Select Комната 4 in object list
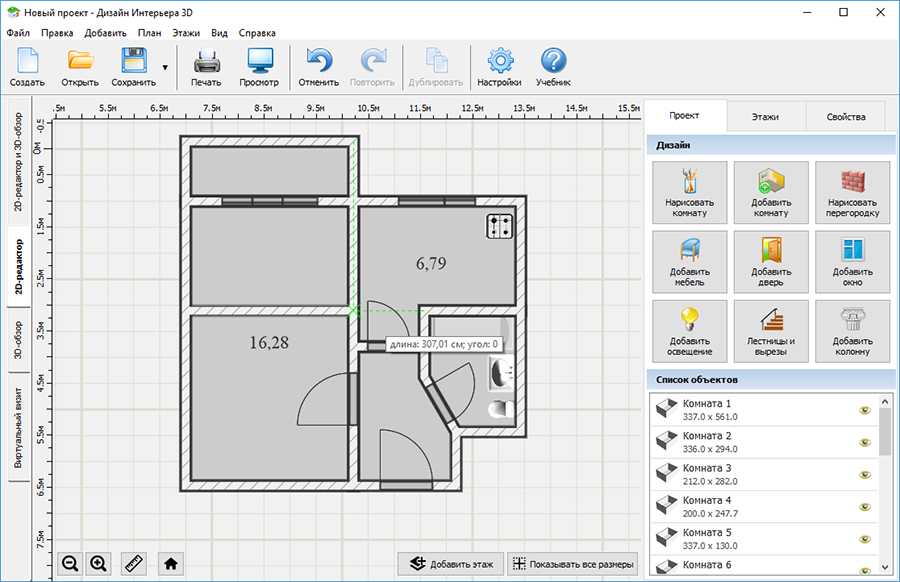Viewport: 900px width, 582px height. 764,506
